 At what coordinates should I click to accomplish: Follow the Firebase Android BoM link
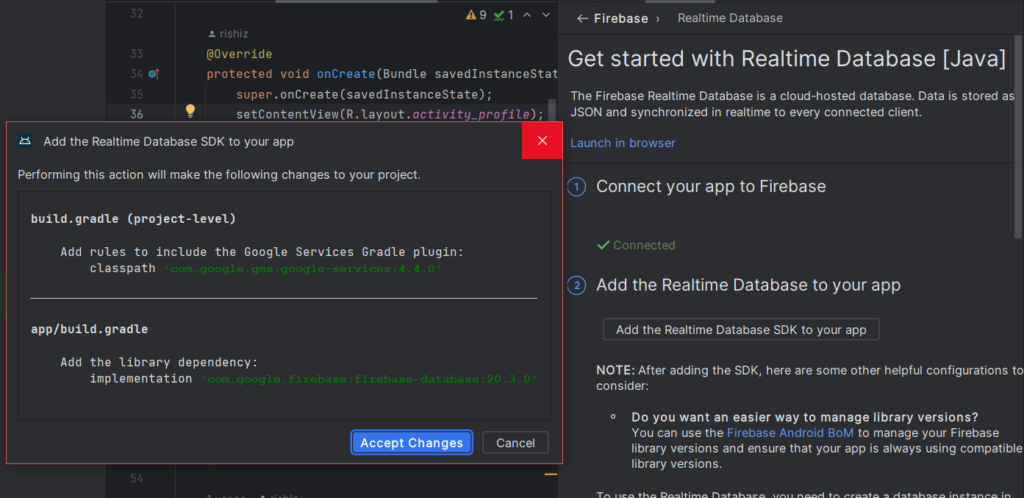[x=790, y=433]
